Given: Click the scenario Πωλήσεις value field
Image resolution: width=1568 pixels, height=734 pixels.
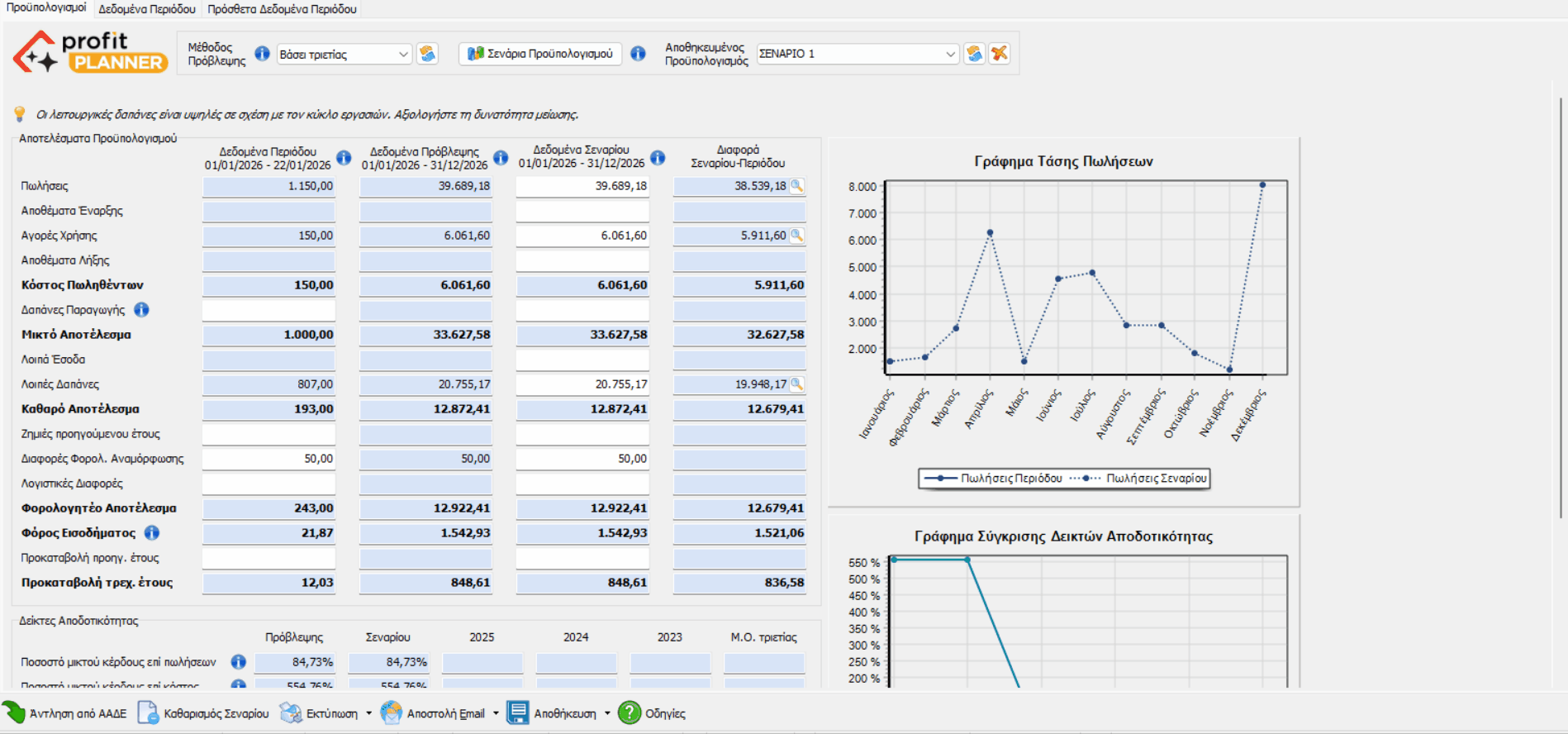Looking at the screenshot, I should tap(582, 187).
